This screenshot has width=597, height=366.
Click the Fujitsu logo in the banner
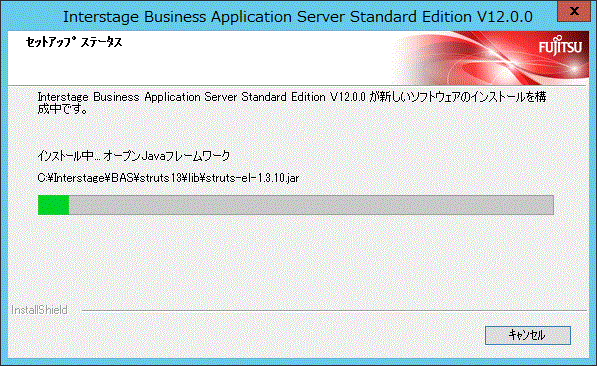coord(560,46)
